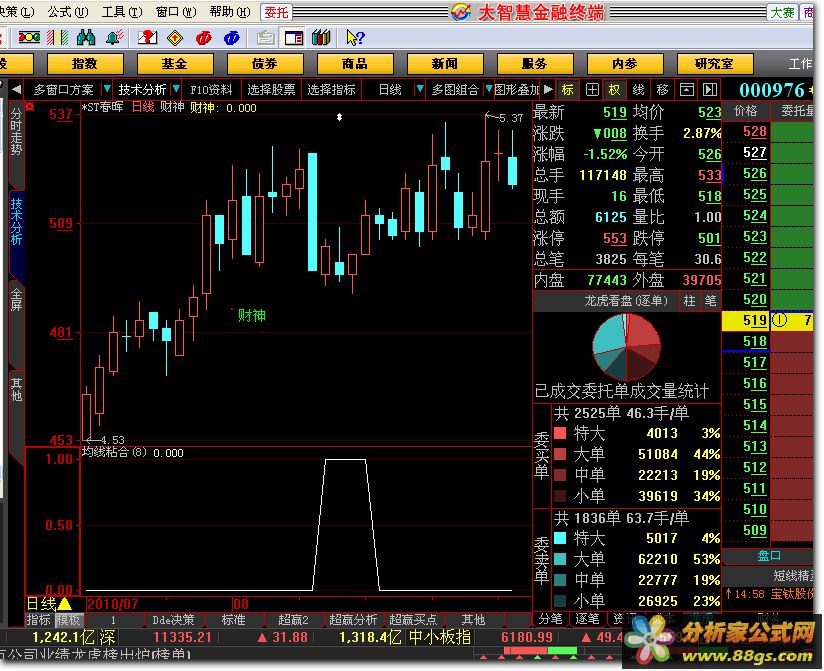Open the 公式 menu
The image size is (824, 671).
click(68, 12)
